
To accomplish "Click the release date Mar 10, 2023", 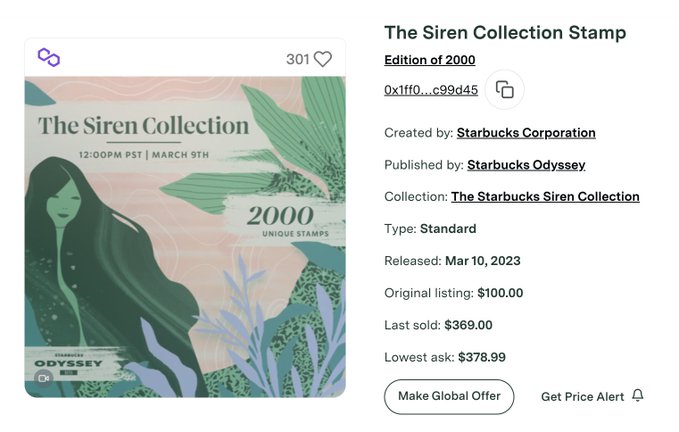I will click(483, 261).
